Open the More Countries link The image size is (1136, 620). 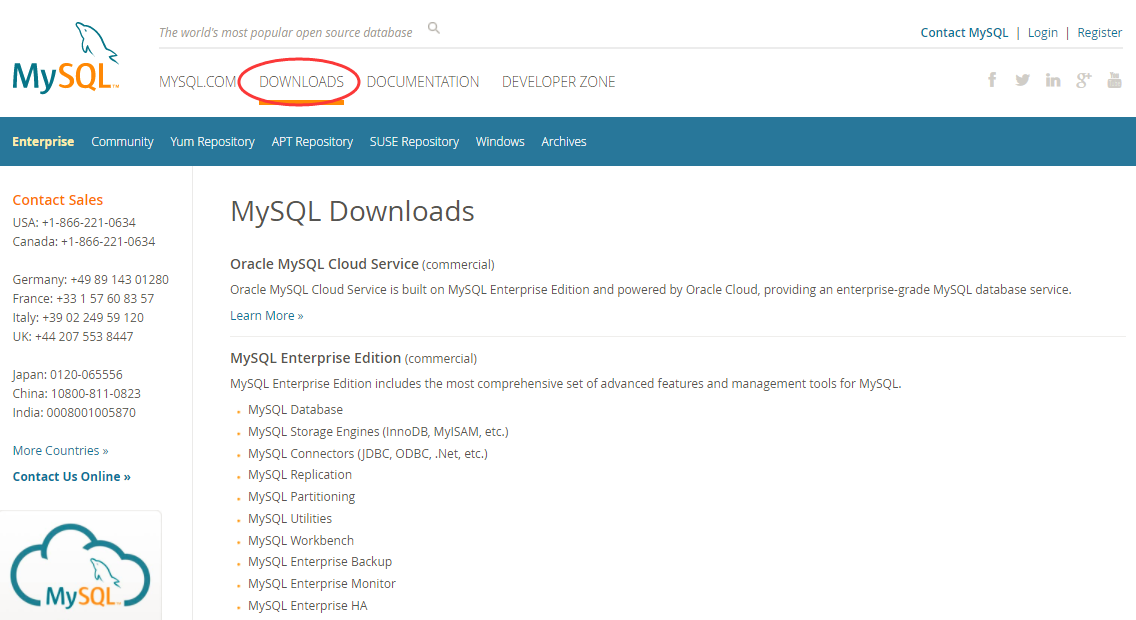tap(60, 451)
